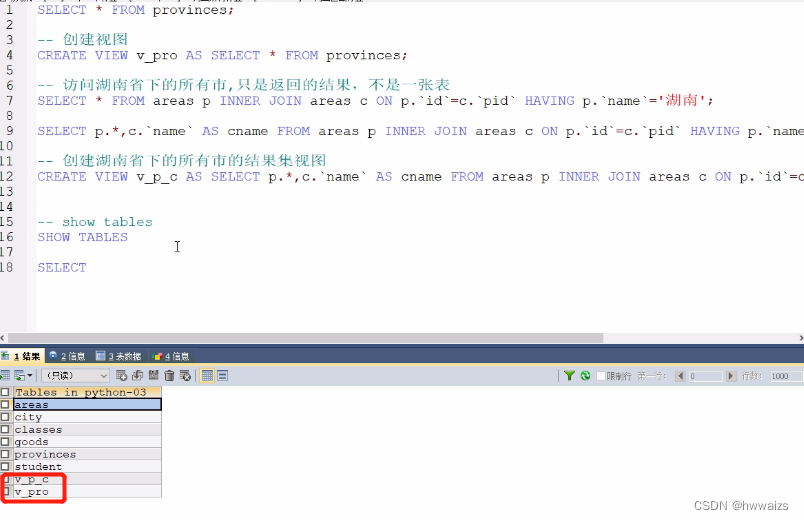This screenshot has height=520, width=804.
Task: Select the 'goods' cell in results
Action: pyautogui.click(x=87, y=442)
